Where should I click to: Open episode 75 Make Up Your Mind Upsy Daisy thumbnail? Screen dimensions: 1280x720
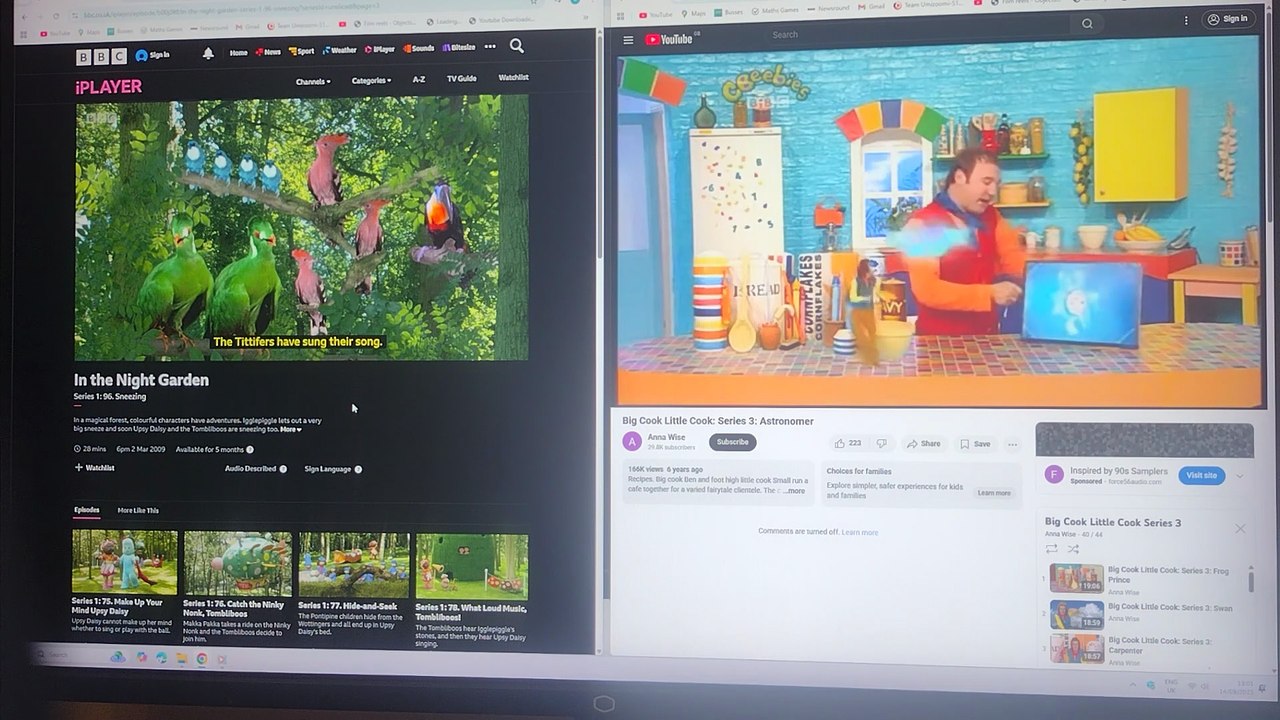[x=125, y=562]
